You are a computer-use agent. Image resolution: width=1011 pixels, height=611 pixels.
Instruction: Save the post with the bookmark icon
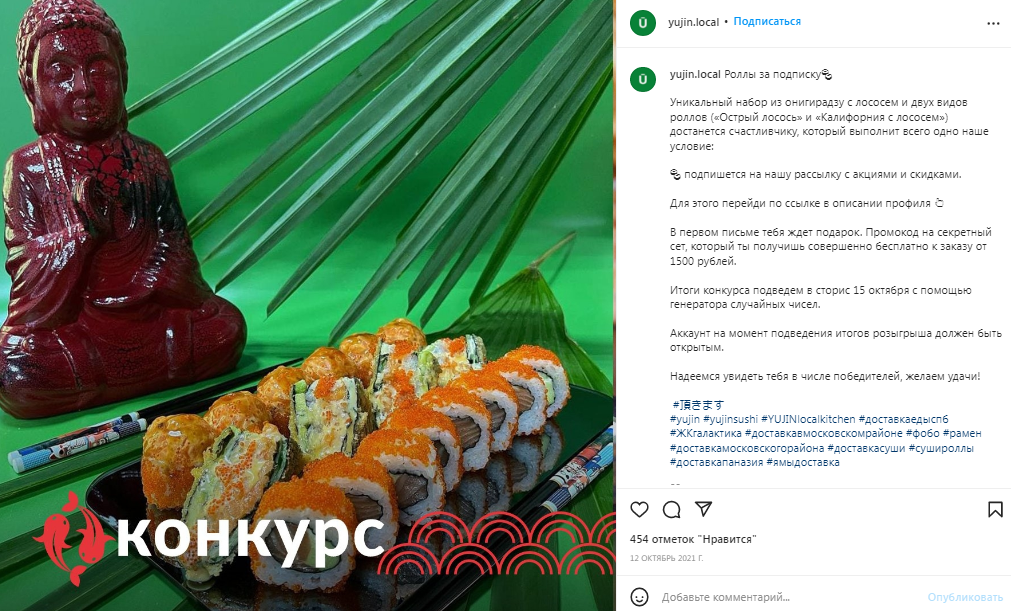[995, 510]
